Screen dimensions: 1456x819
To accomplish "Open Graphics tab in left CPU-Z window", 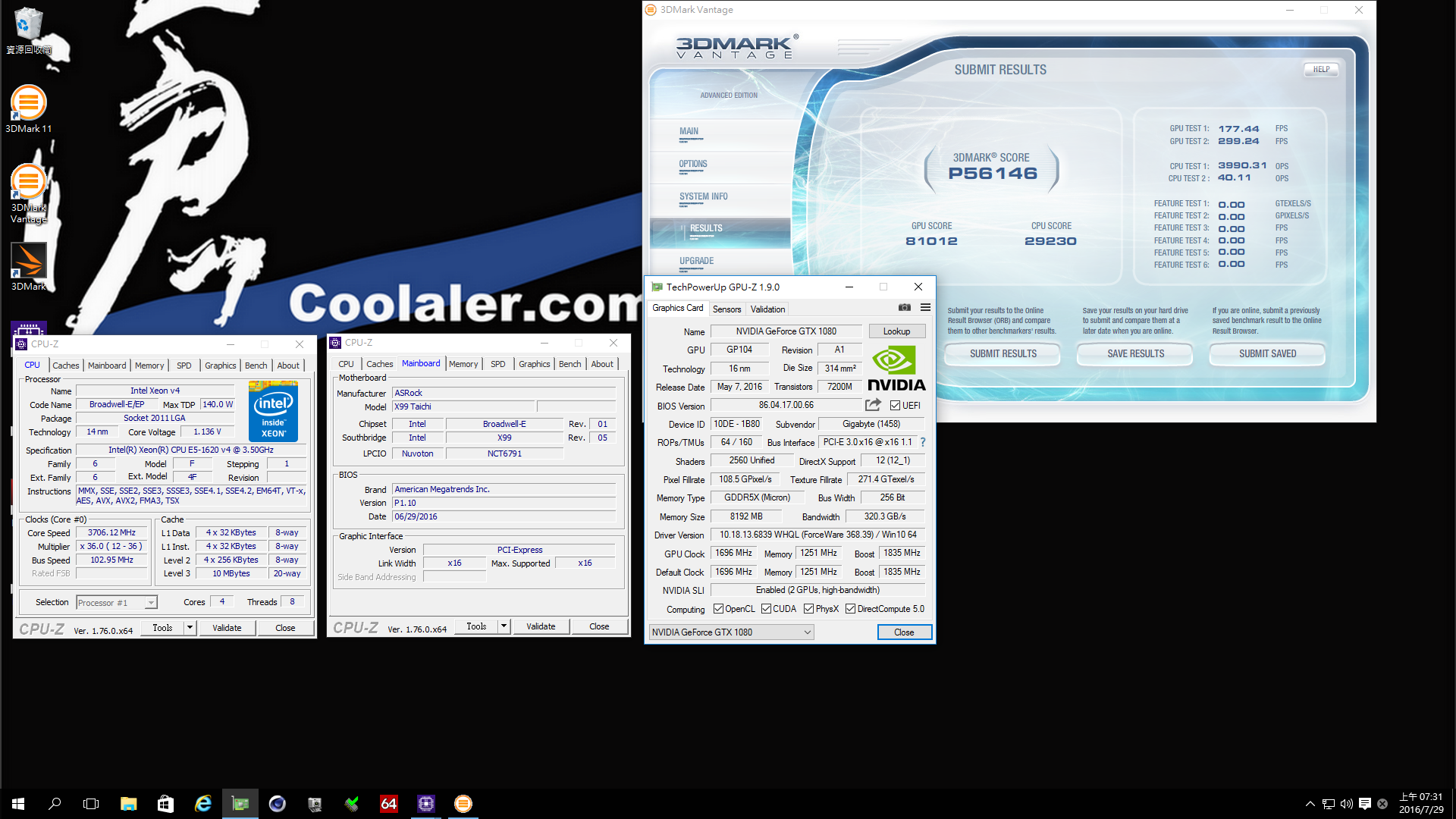I will tap(220, 366).
